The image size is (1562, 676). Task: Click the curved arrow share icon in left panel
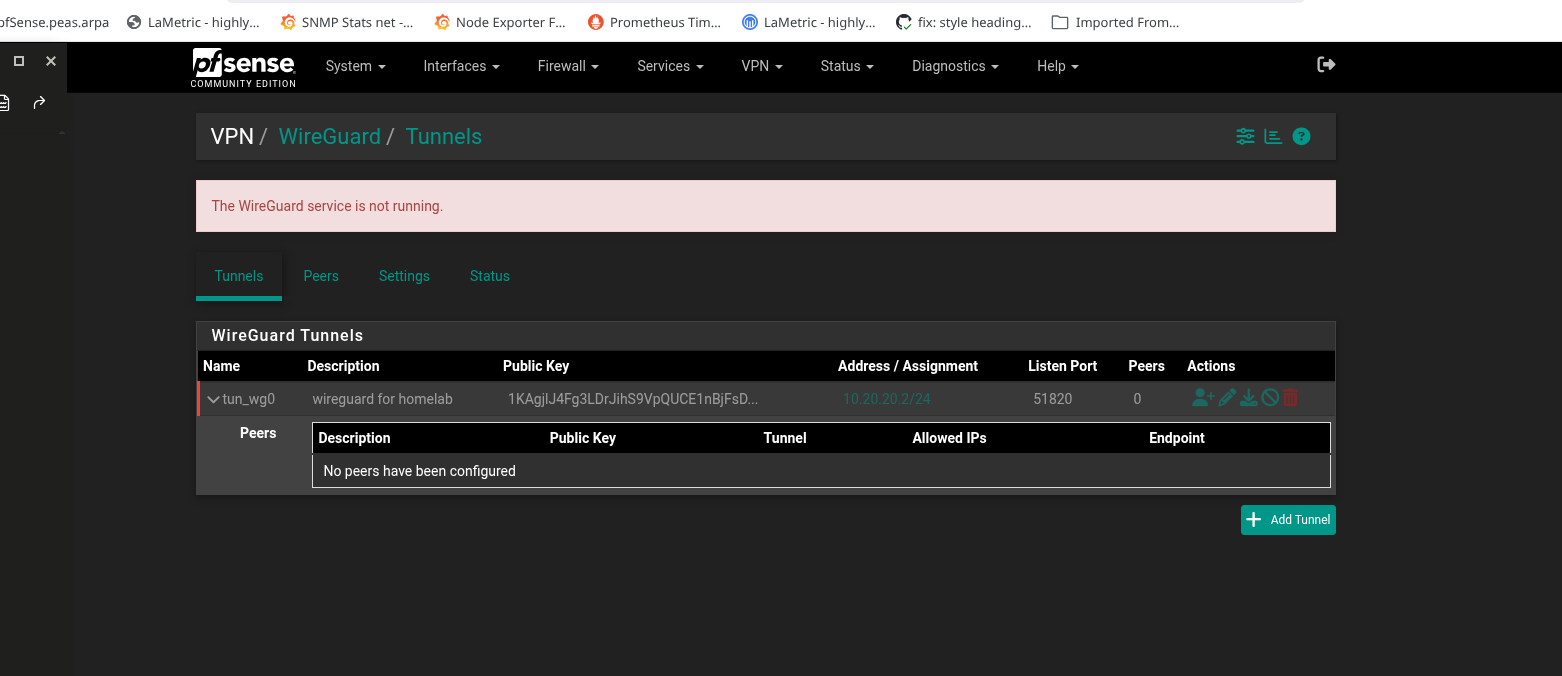[x=39, y=102]
